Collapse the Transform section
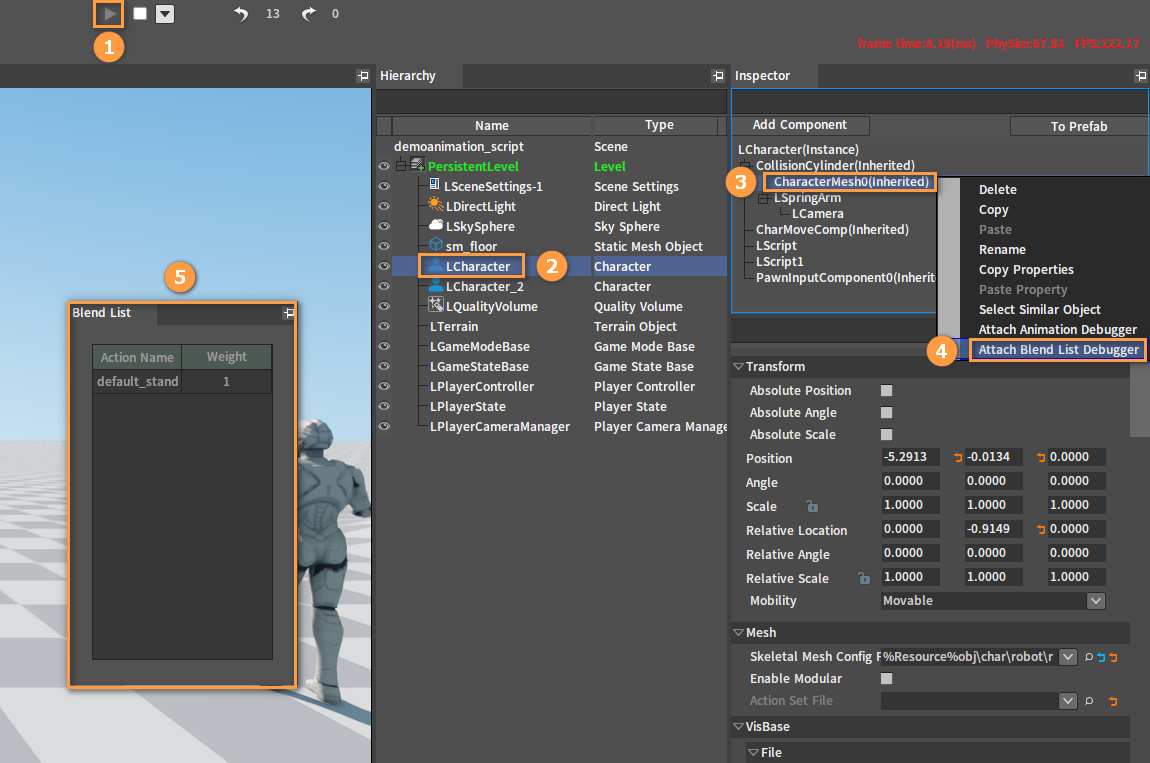The width and height of the screenshot is (1150, 763). pos(738,367)
